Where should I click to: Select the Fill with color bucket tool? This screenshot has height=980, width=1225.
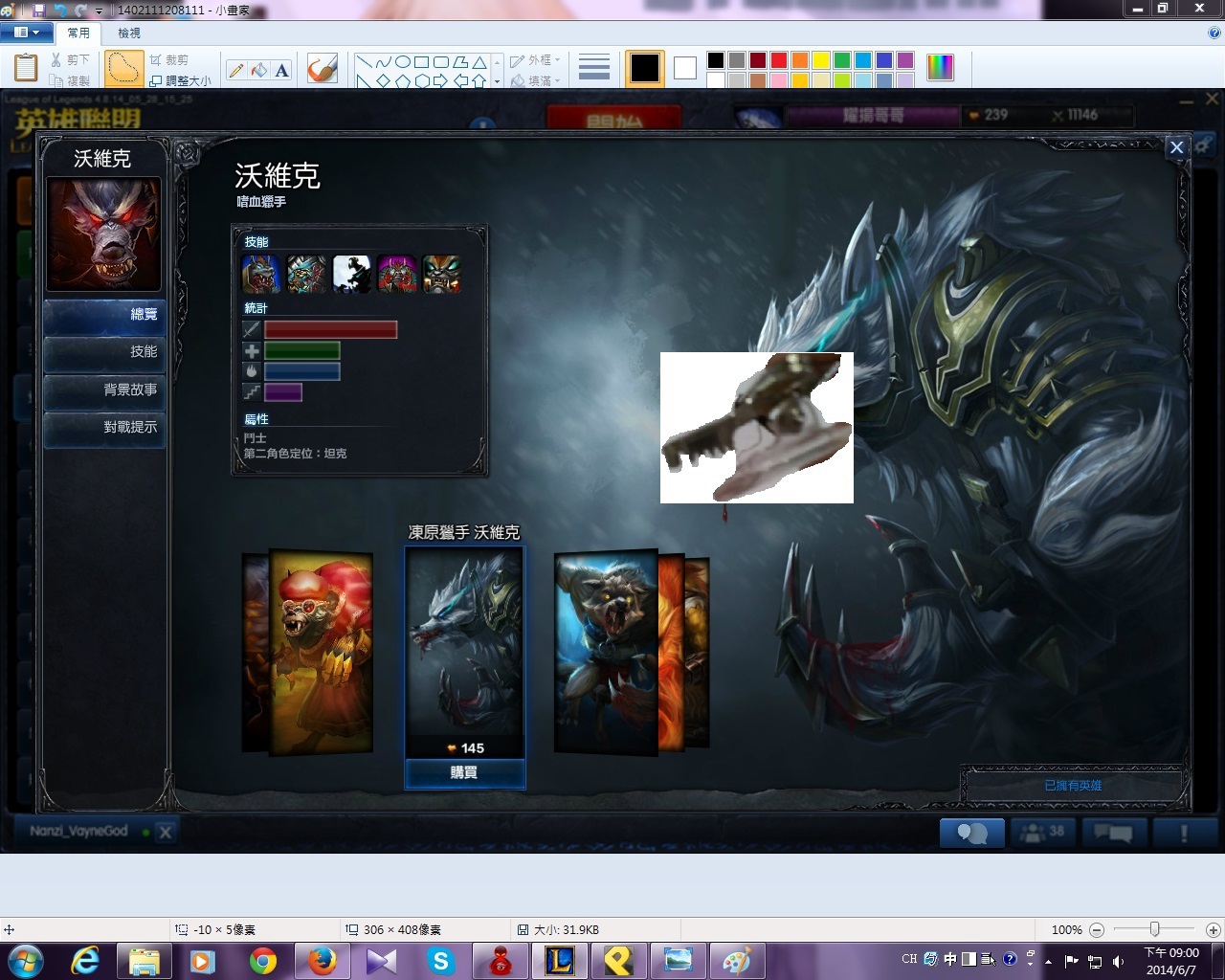pyautogui.click(x=258, y=70)
